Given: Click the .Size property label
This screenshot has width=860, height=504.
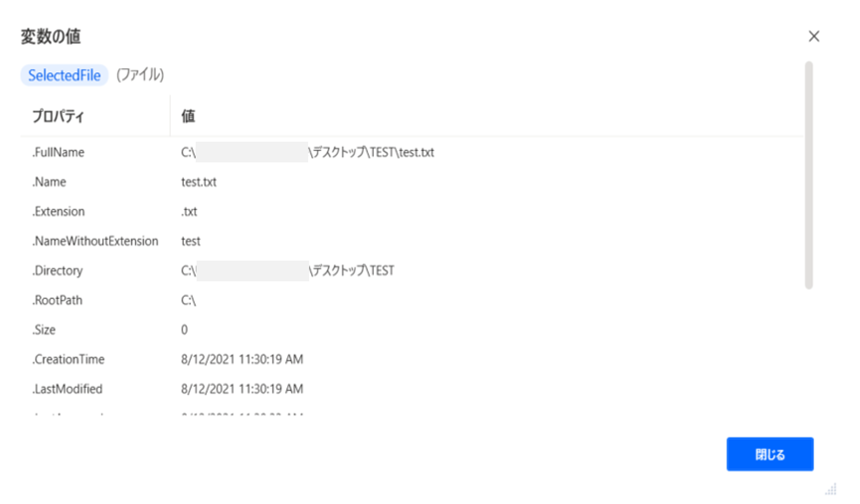Looking at the screenshot, I should 44,330.
